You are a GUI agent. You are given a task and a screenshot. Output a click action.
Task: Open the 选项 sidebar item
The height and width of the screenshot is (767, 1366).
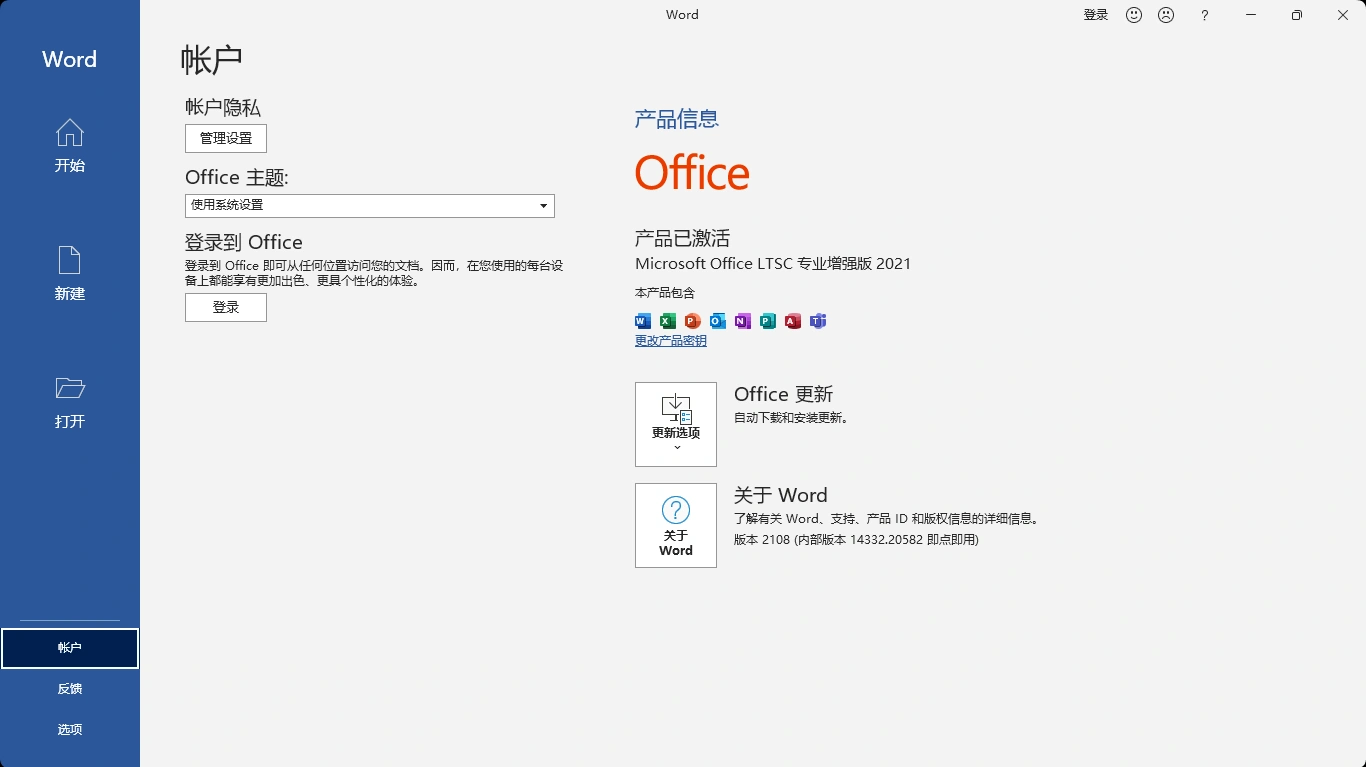(x=70, y=730)
